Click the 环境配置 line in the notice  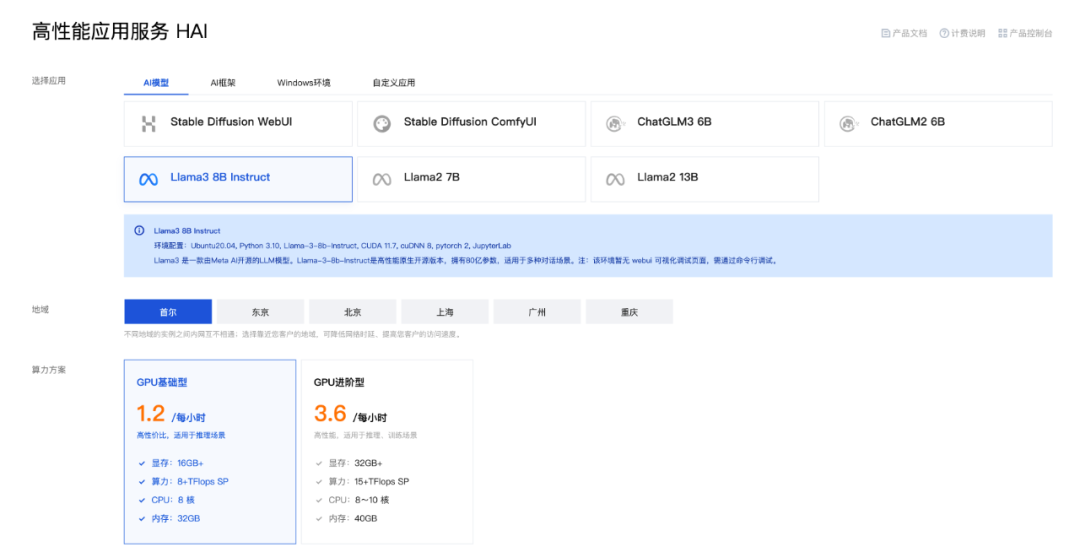point(333,246)
